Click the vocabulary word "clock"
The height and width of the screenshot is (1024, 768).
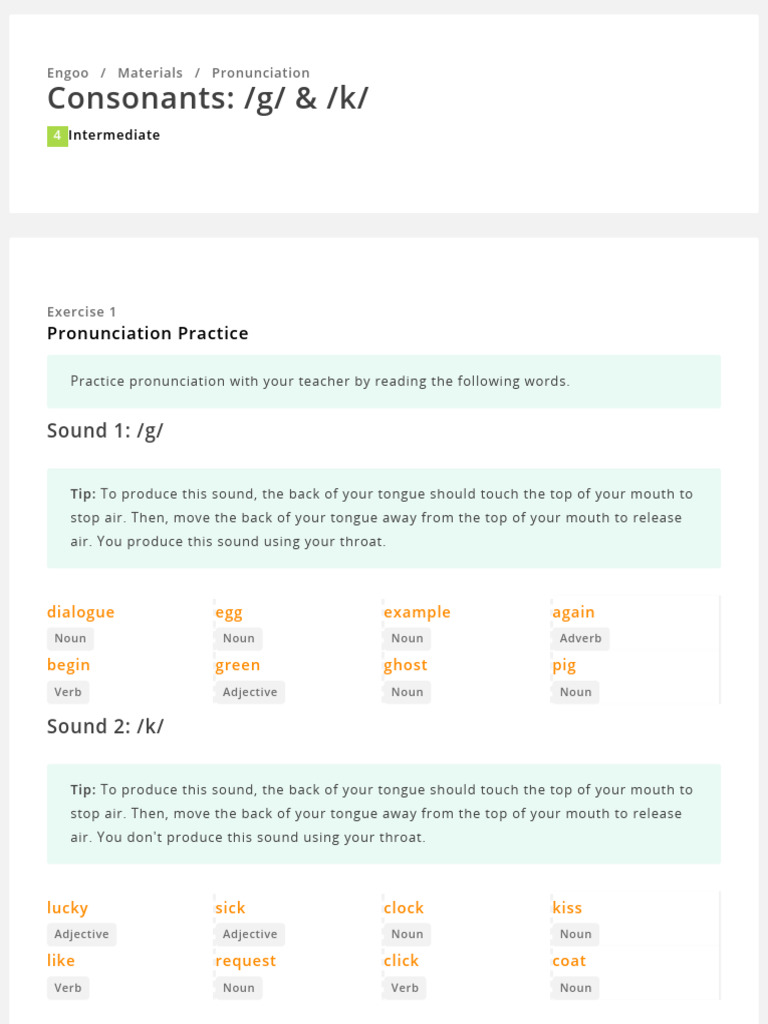(x=403, y=908)
